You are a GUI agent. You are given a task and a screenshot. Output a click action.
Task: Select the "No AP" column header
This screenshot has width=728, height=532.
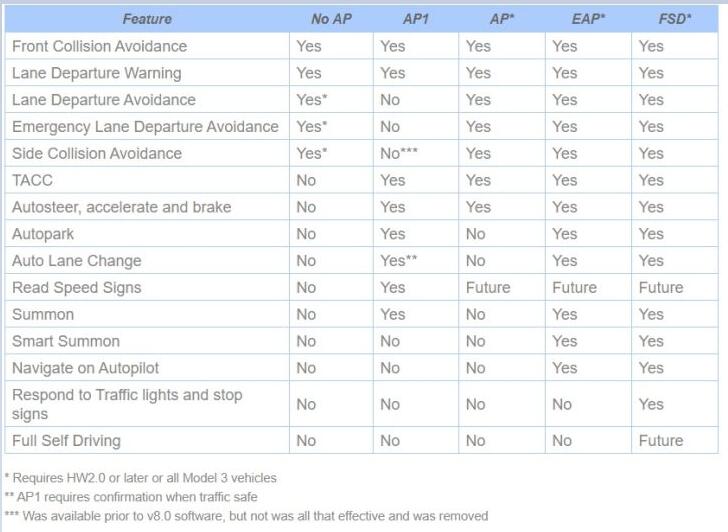point(331,19)
